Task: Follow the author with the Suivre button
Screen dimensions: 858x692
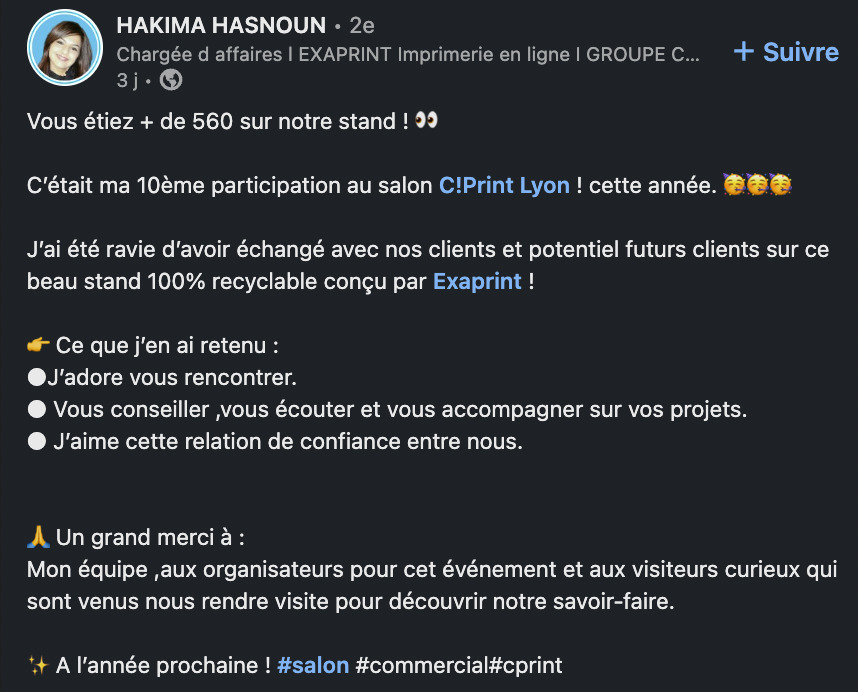Action: 786,52
